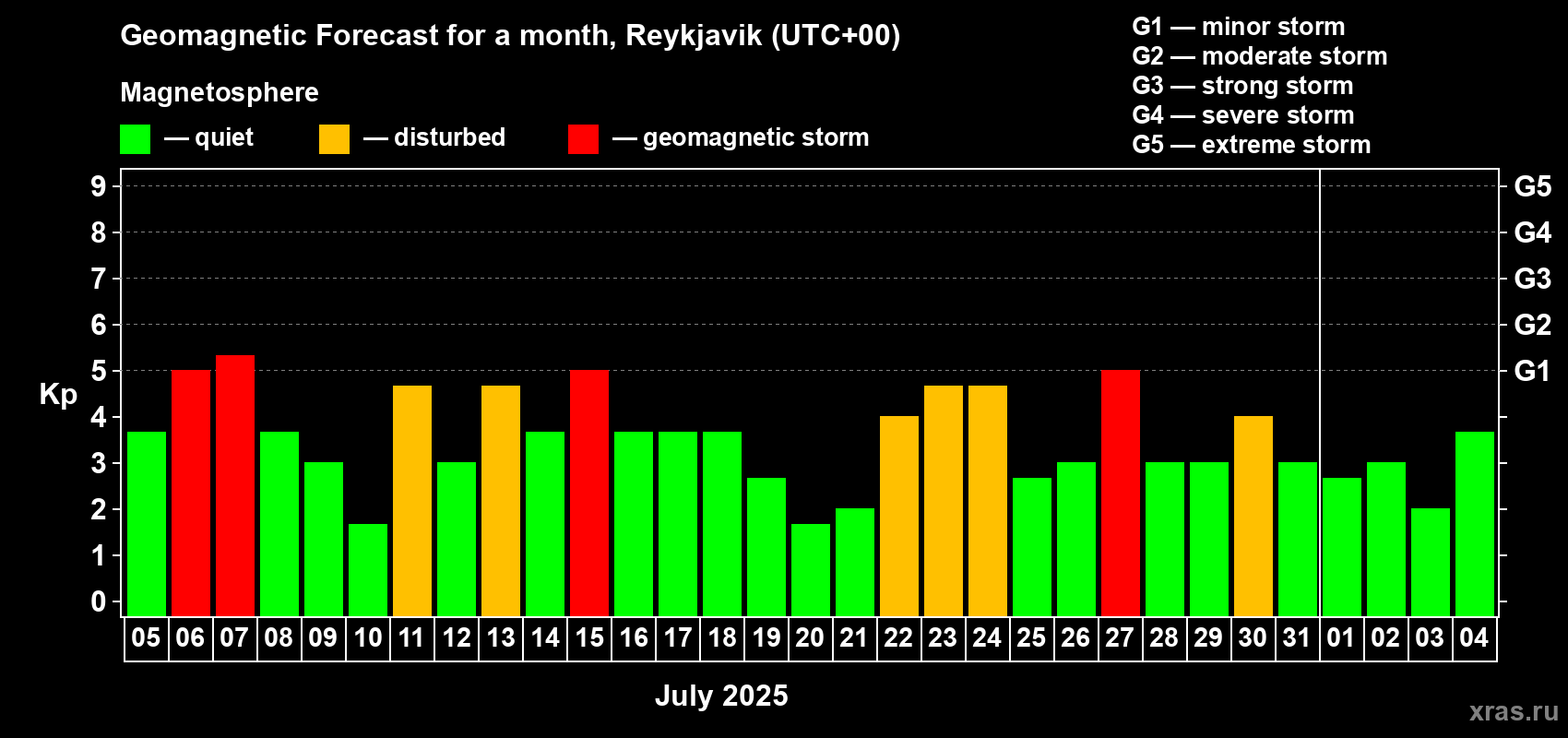This screenshot has height=738, width=1568.
Task: Select the red bar for date 27
Action: pos(1121,493)
